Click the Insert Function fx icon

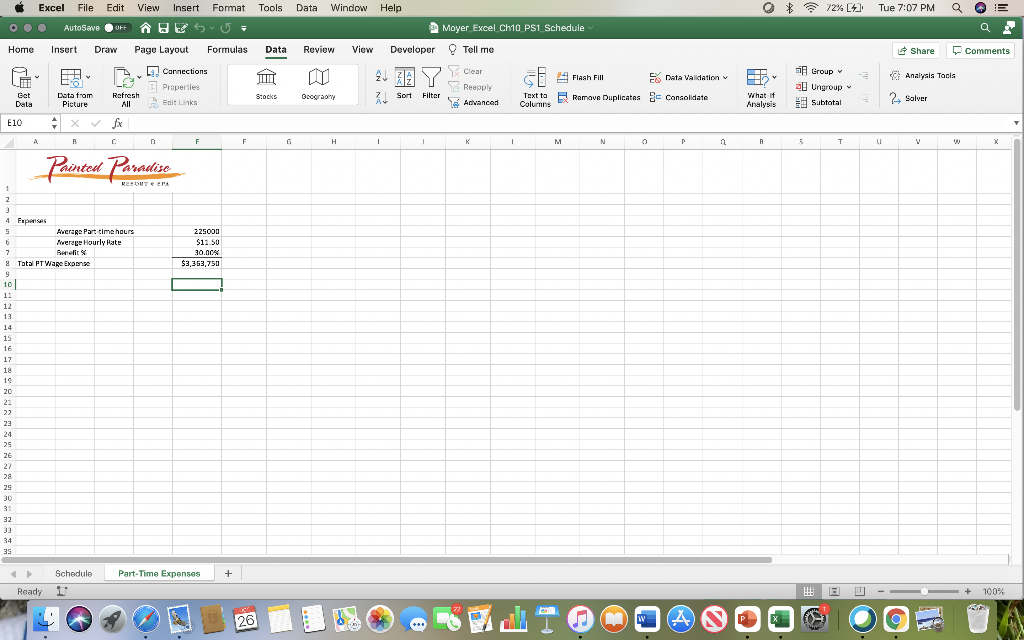(x=118, y=123)
